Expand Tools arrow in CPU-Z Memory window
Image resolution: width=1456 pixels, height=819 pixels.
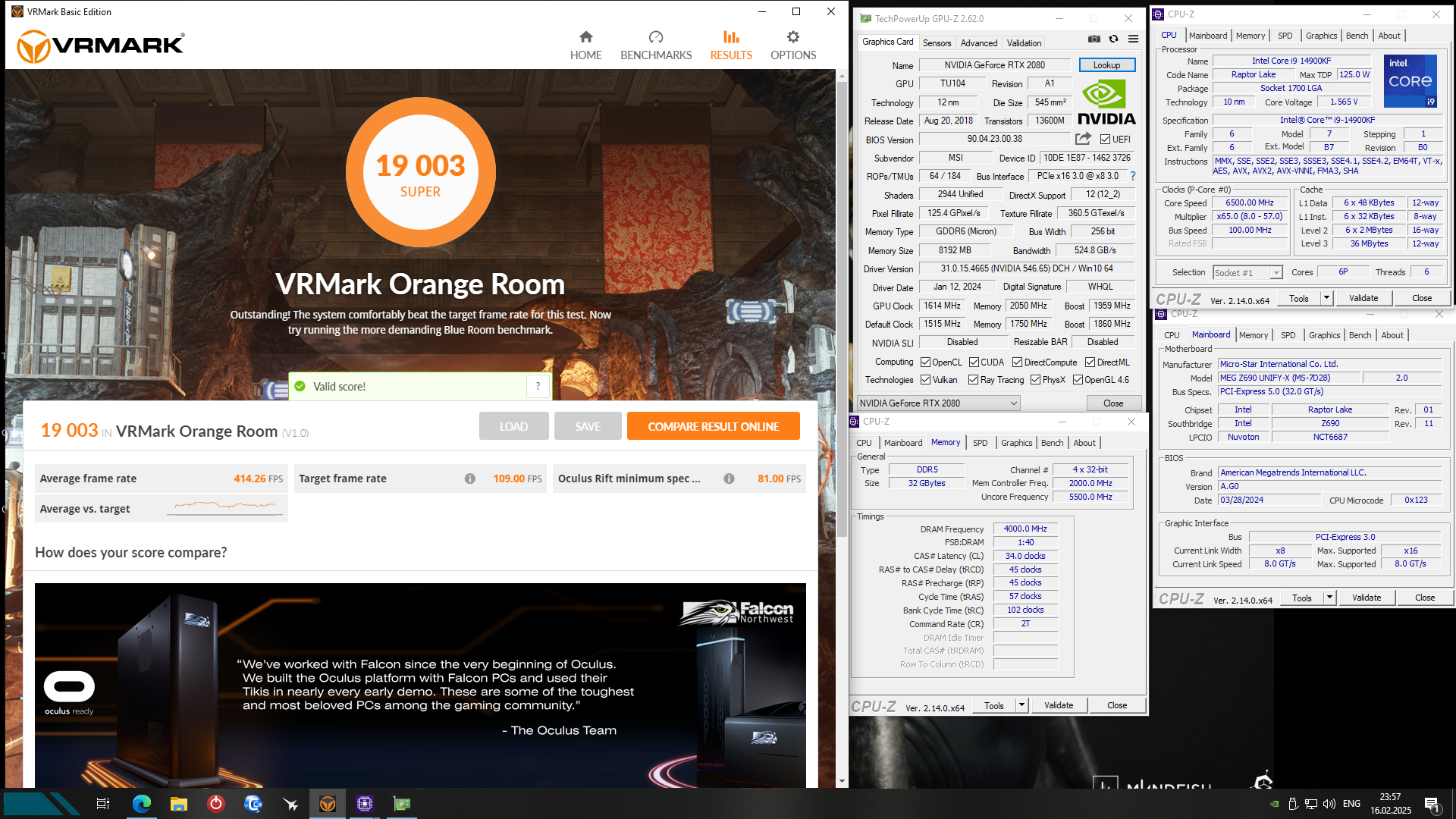(1022, 705)
